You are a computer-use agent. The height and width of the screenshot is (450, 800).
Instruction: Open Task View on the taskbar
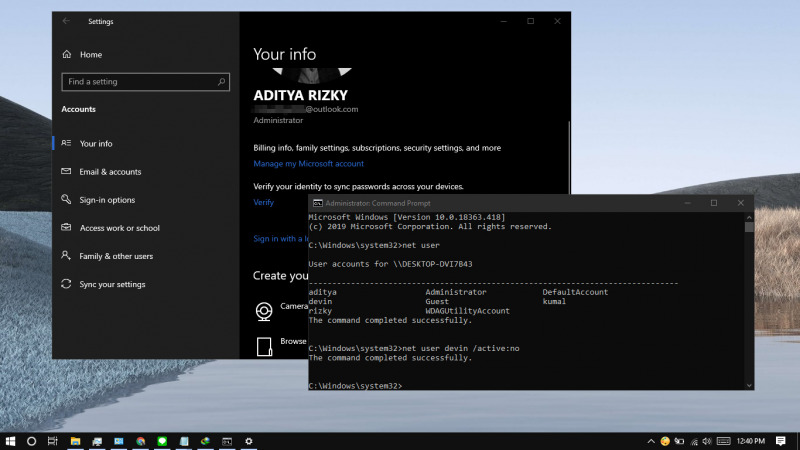[53, 441]
